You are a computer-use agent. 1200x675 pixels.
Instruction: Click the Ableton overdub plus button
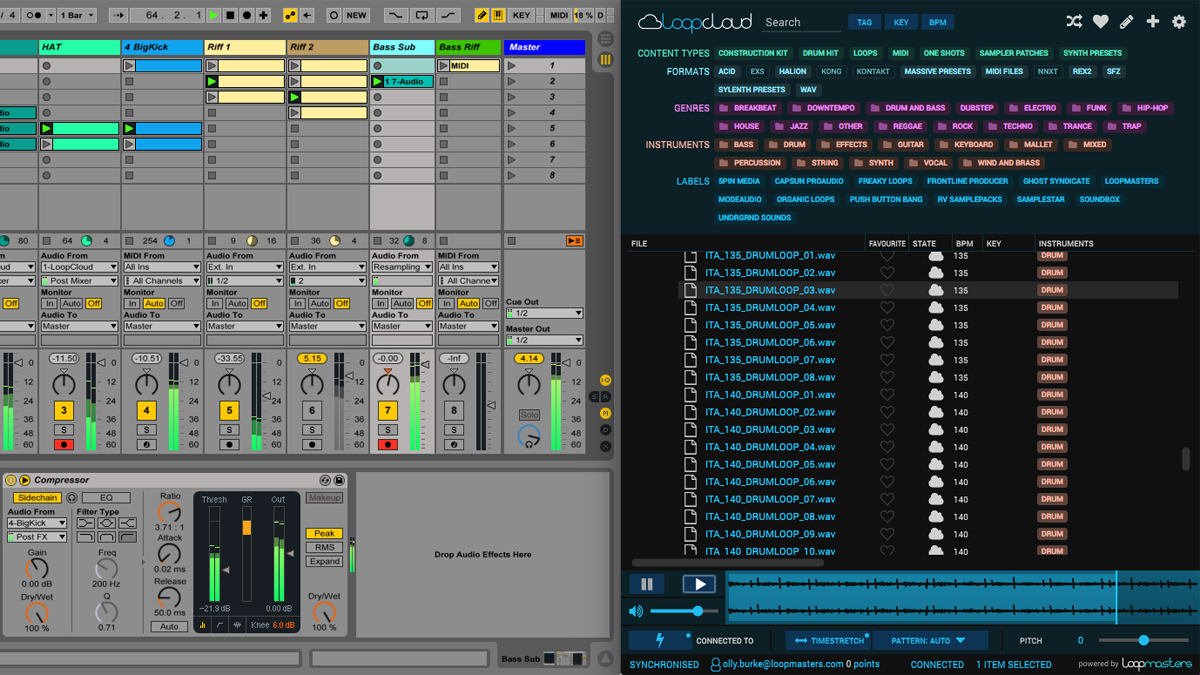click(264, 15)
